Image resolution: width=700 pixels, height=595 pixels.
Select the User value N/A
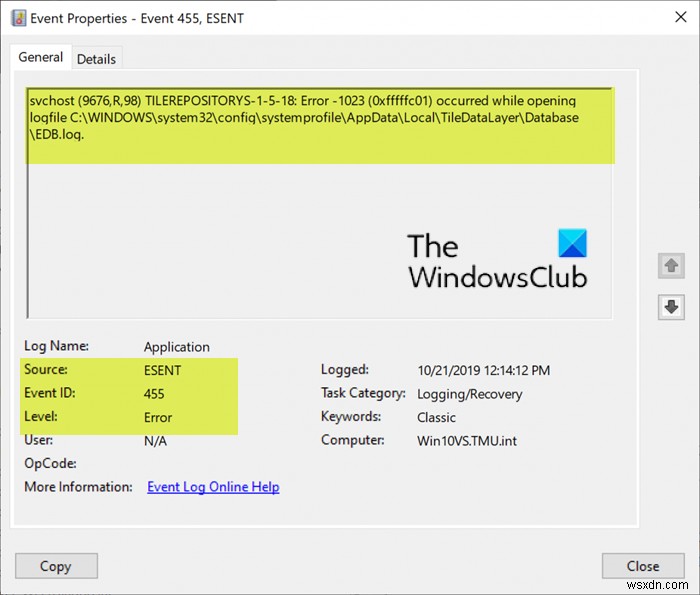[x=155, y=441]
